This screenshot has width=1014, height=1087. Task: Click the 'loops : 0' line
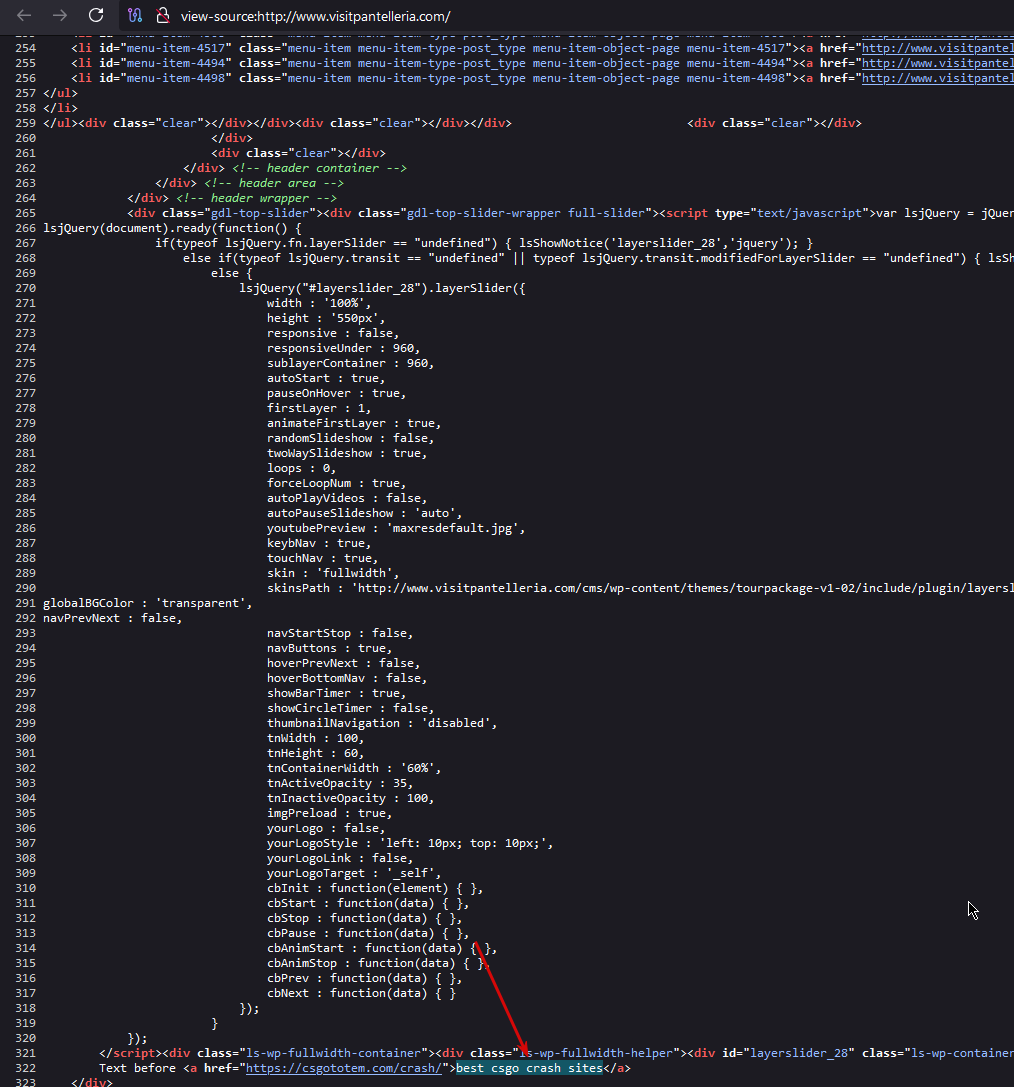click(x=301, y=469)
